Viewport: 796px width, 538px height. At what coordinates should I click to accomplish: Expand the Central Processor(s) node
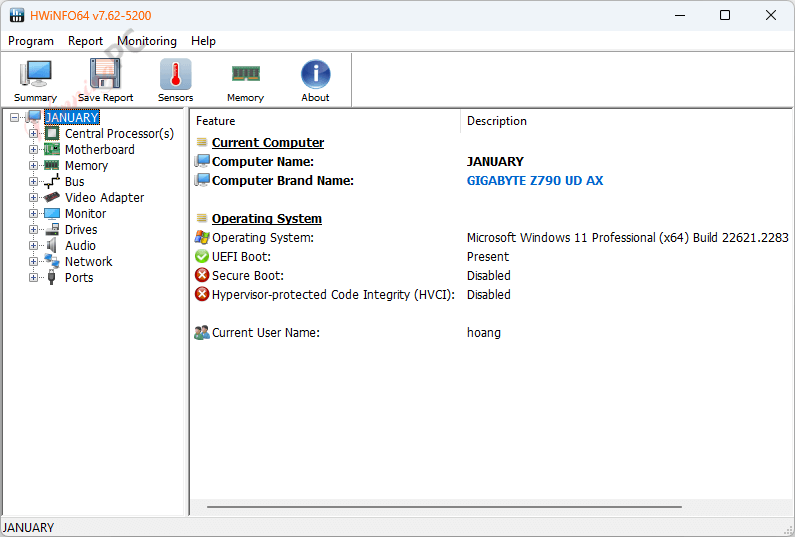pyautogui.click(x=34, y=133)
